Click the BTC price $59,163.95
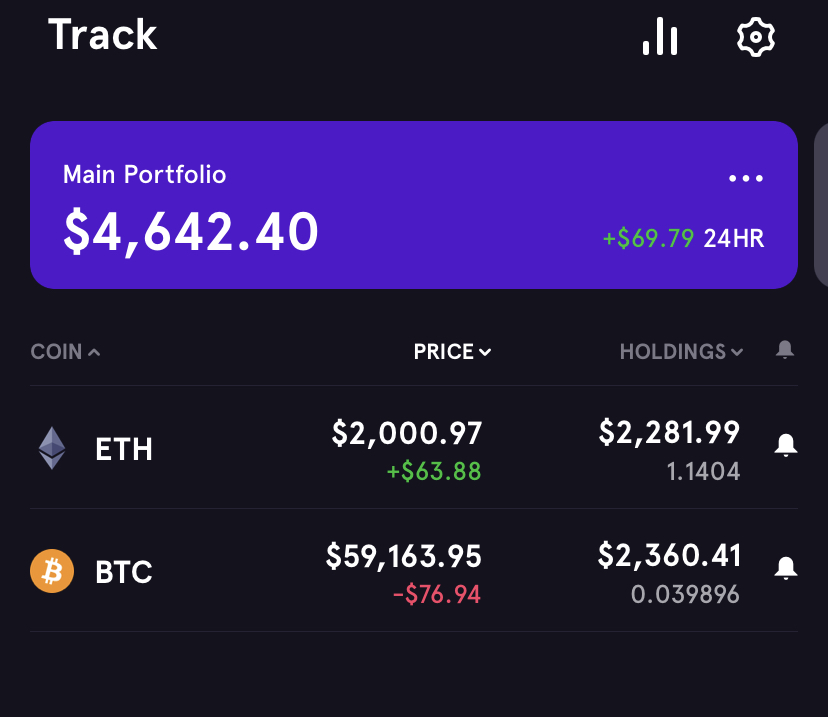 [x=403, y=556]
